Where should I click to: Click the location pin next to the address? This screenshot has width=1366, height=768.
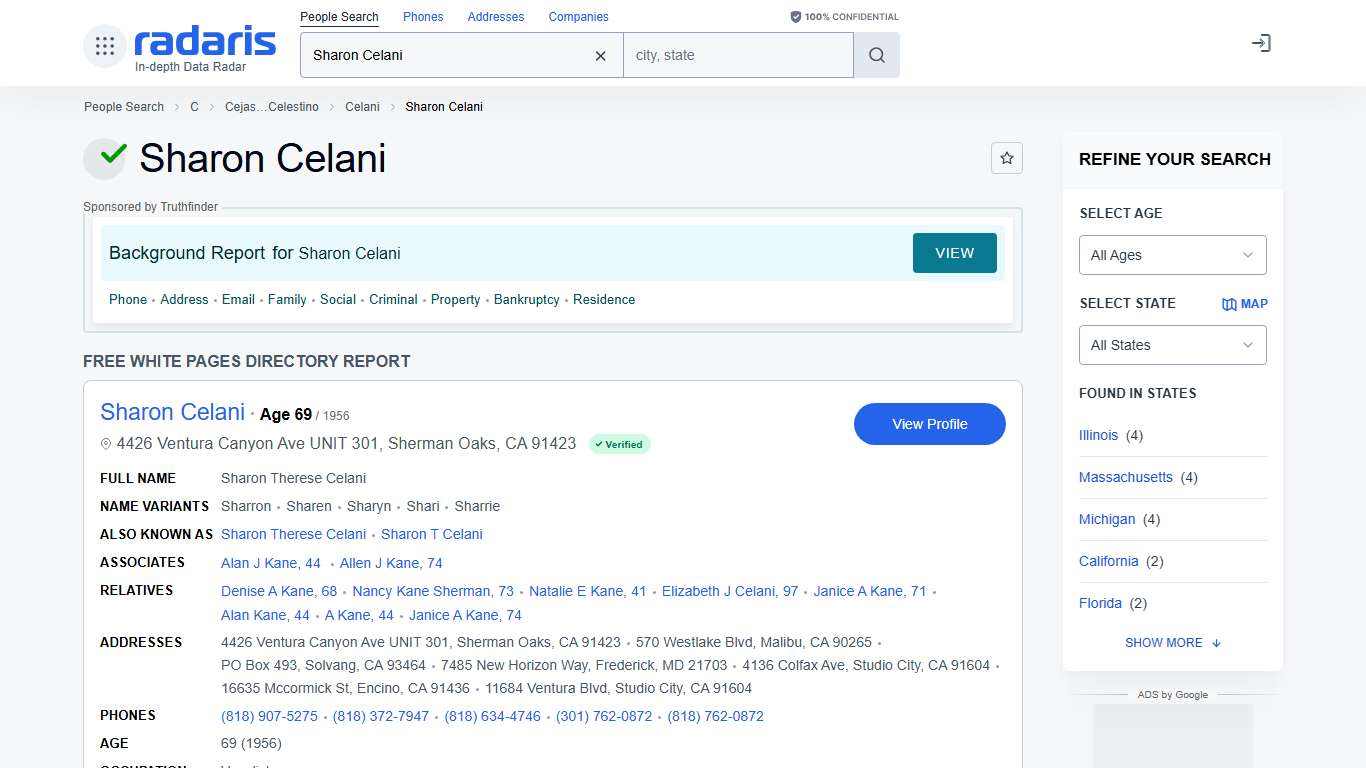[x=106, y=443]
